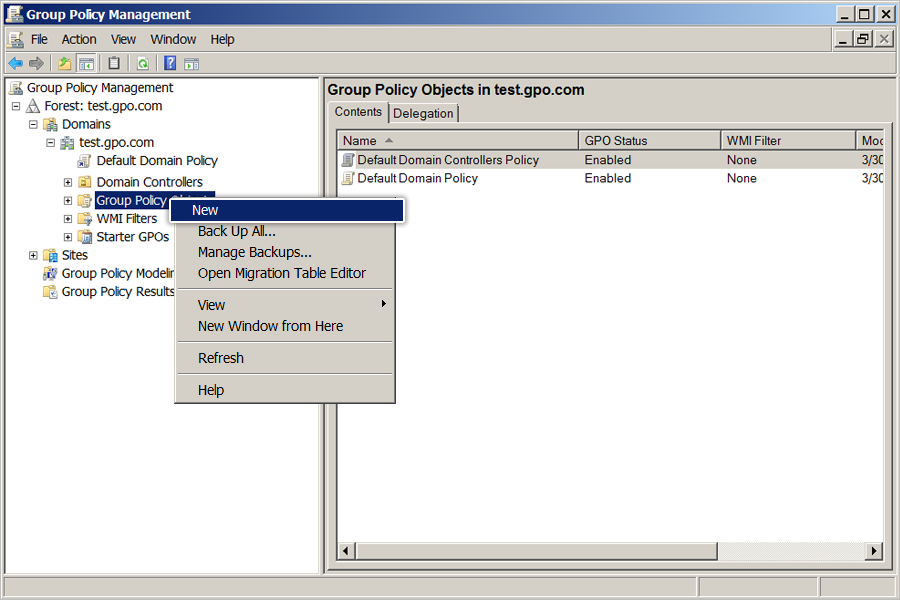Click the Domain Controllers folder icon
This screenshot has height=600, width=900.
coord(85,182)
